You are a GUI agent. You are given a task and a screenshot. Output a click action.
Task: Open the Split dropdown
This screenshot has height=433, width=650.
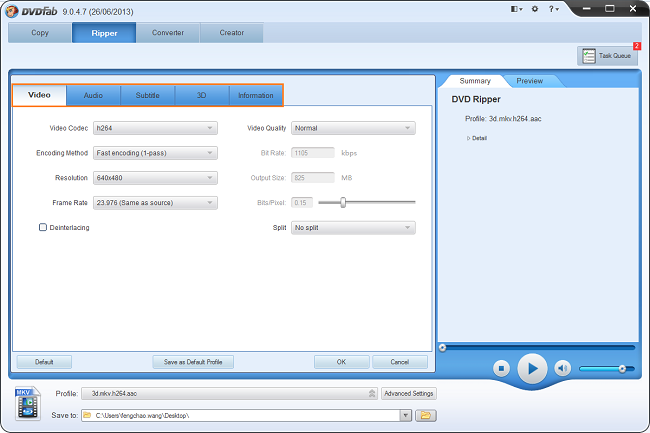(353, 227)
